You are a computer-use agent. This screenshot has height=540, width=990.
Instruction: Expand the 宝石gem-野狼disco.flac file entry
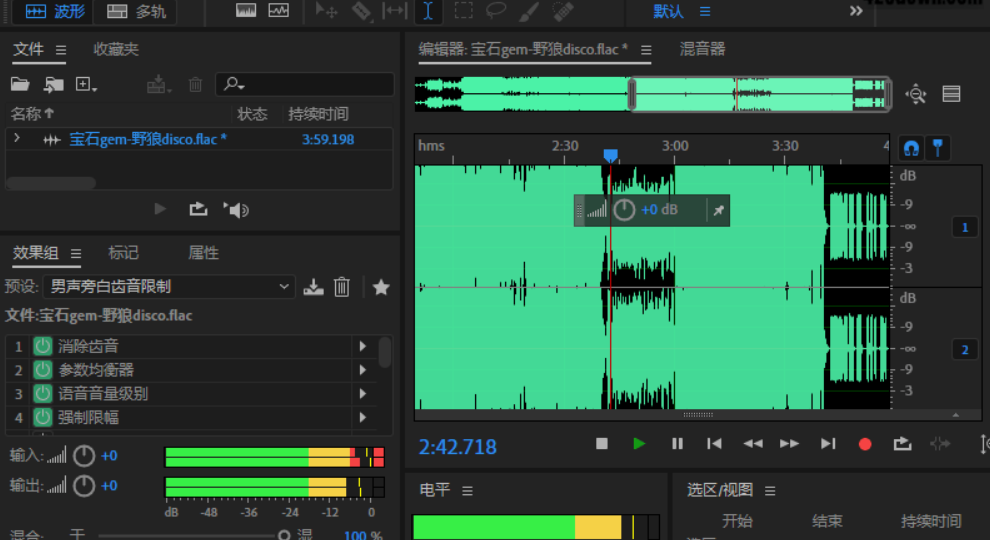click(x=17, y=139)
